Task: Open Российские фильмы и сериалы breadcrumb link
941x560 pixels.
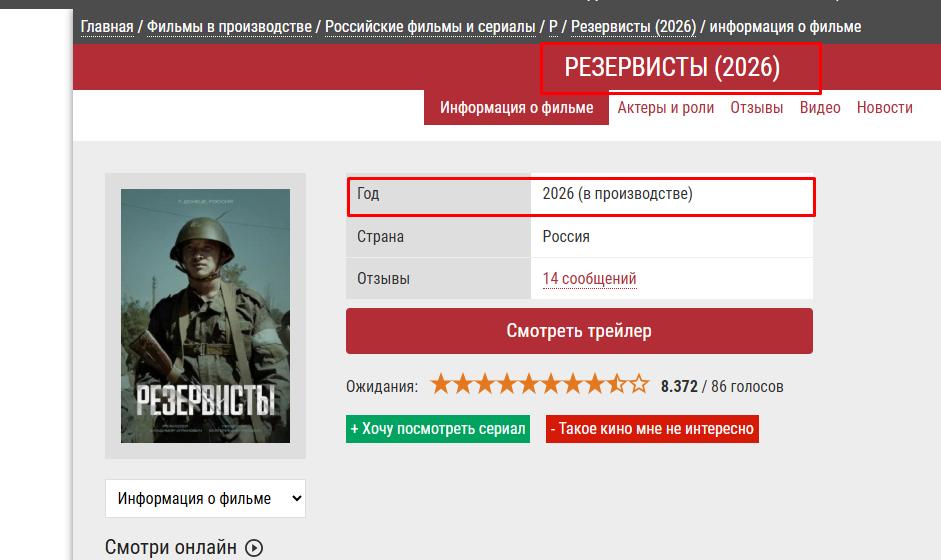Action: (x=430, y=26)
